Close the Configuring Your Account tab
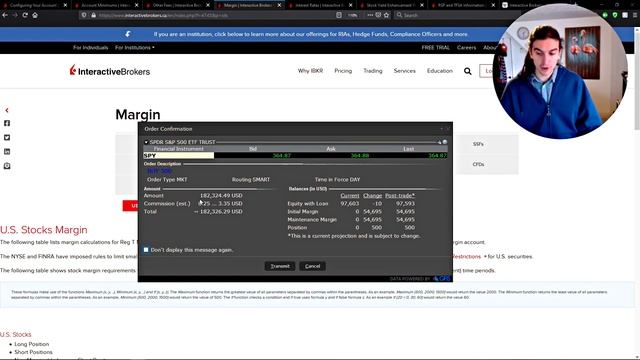The image size is (640, 360). [65, 5]
